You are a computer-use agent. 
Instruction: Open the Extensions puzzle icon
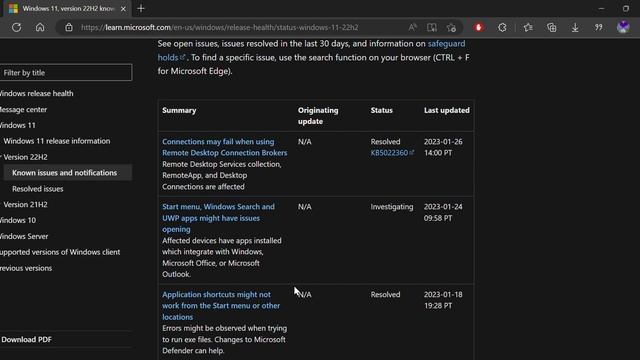coord(502,27)
